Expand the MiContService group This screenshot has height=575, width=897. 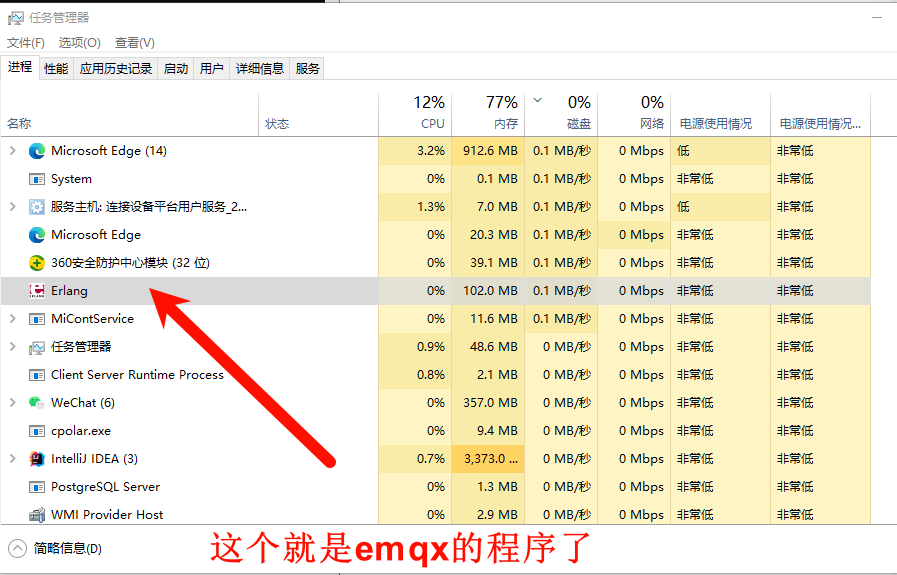[13, 319]
